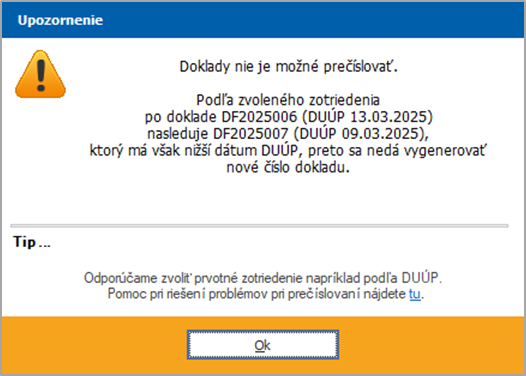The image size is (526, 376).
Task: Click the date 09.03.2025 in the message
Action: coord(379,133)
